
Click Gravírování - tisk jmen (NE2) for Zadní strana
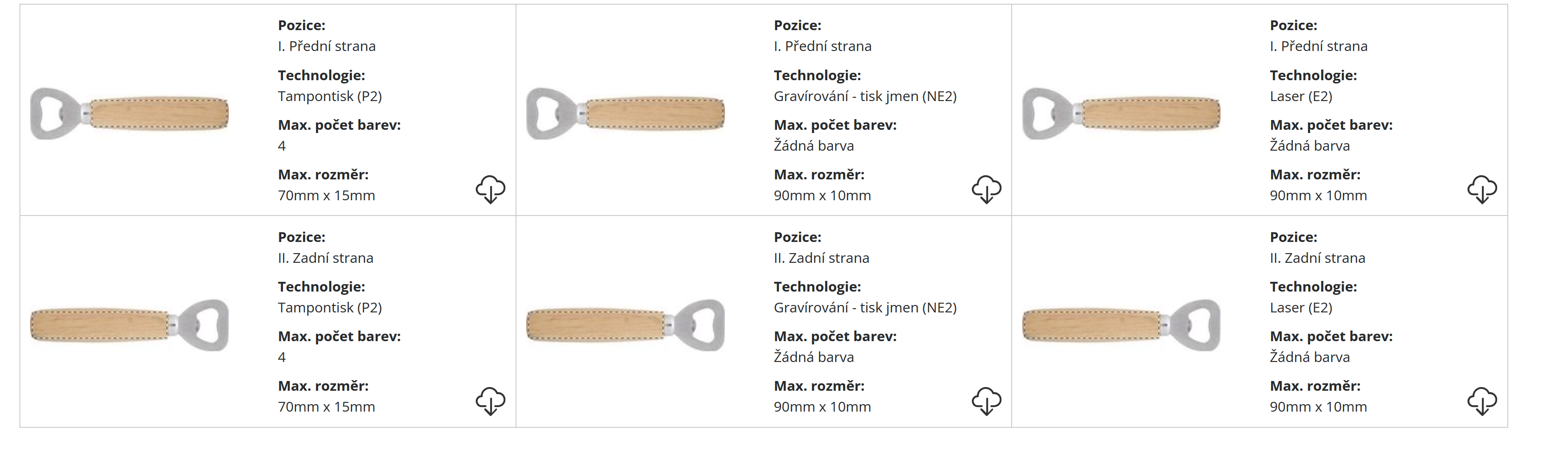coord(865,308)
